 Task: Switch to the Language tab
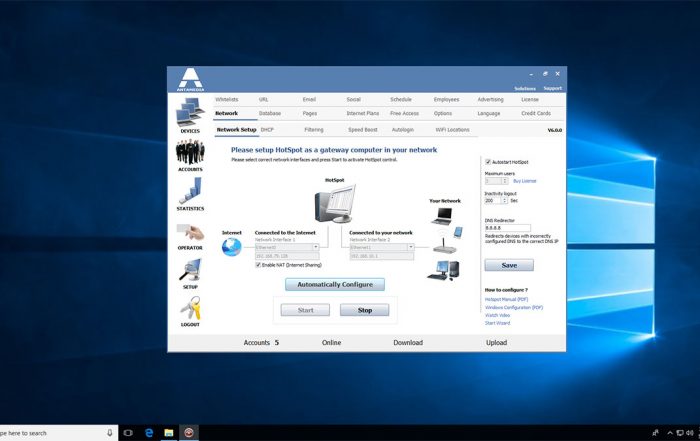pos(489,113)
